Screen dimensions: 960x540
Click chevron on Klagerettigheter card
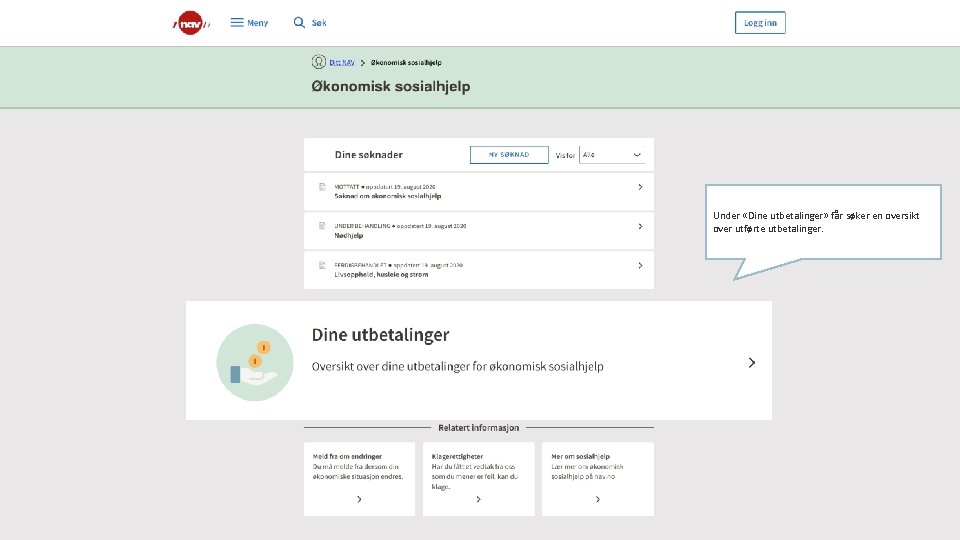pos(479,500)
